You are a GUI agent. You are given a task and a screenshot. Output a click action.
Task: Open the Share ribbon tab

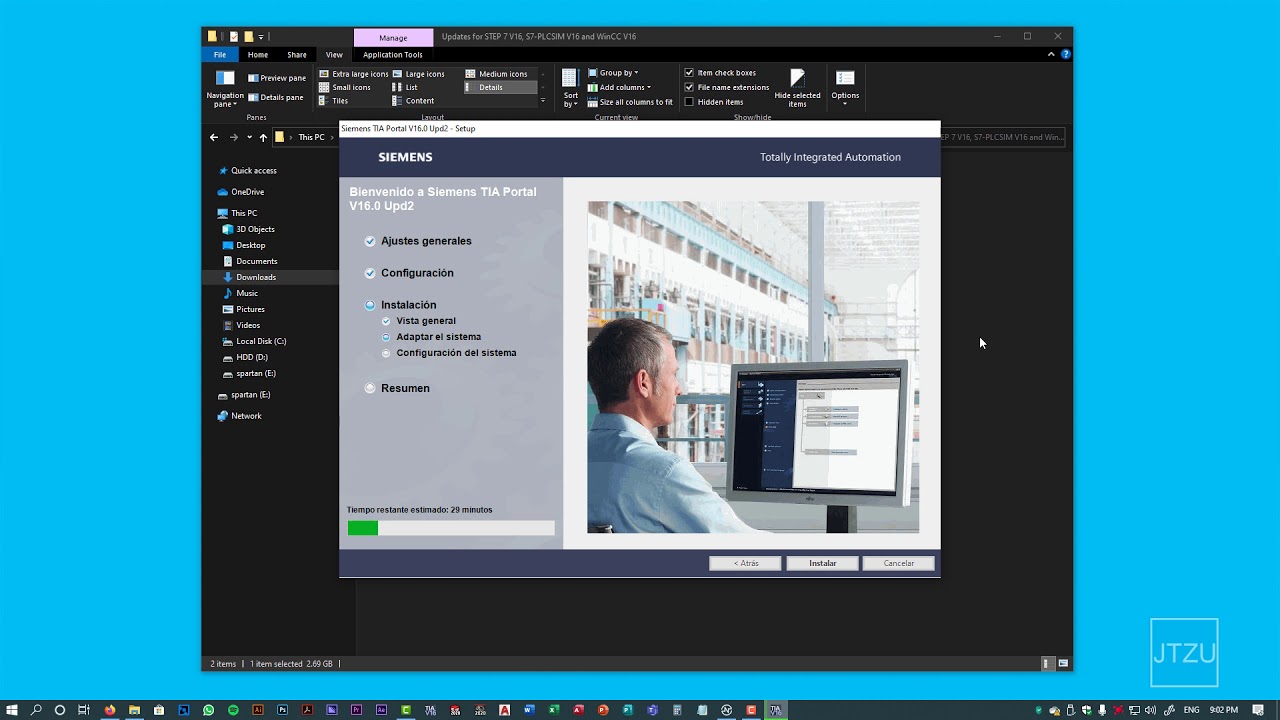click(297, 55)
